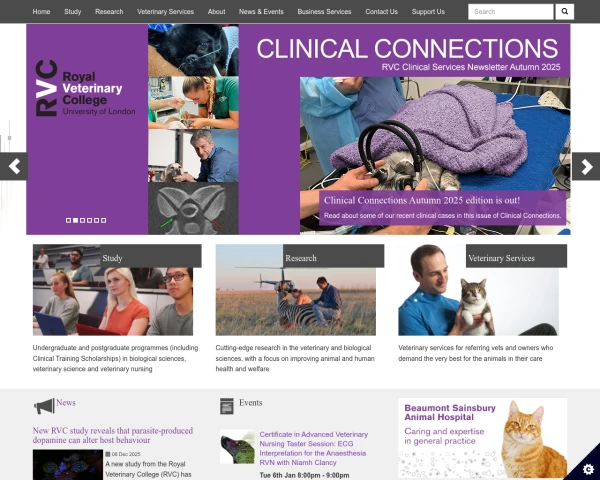Open the parasite-produced dopamine news article
The height and width of the screenshot is (480, 600).
112,435
